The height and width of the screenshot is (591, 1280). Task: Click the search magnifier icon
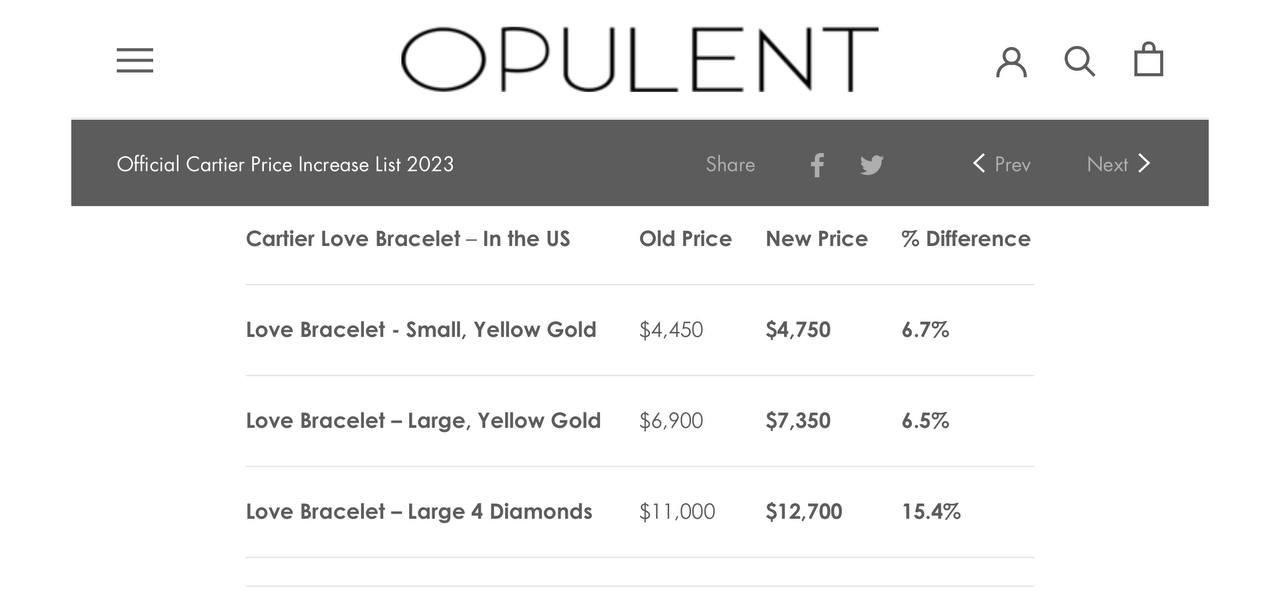point(1079,61)
